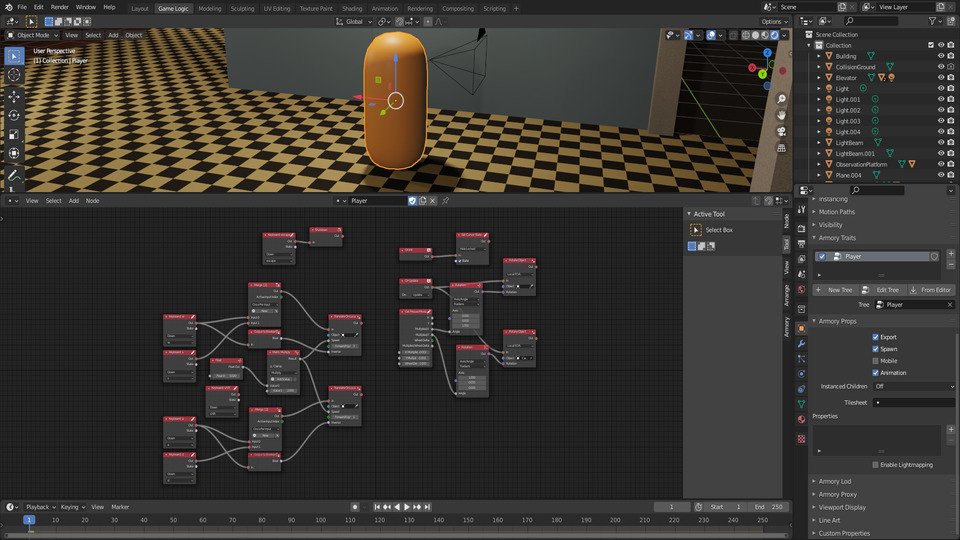Screen dimensions: 960x540
Task: Select the Rotate tool in viewport toolbar
Action: [x=14, y=115]
